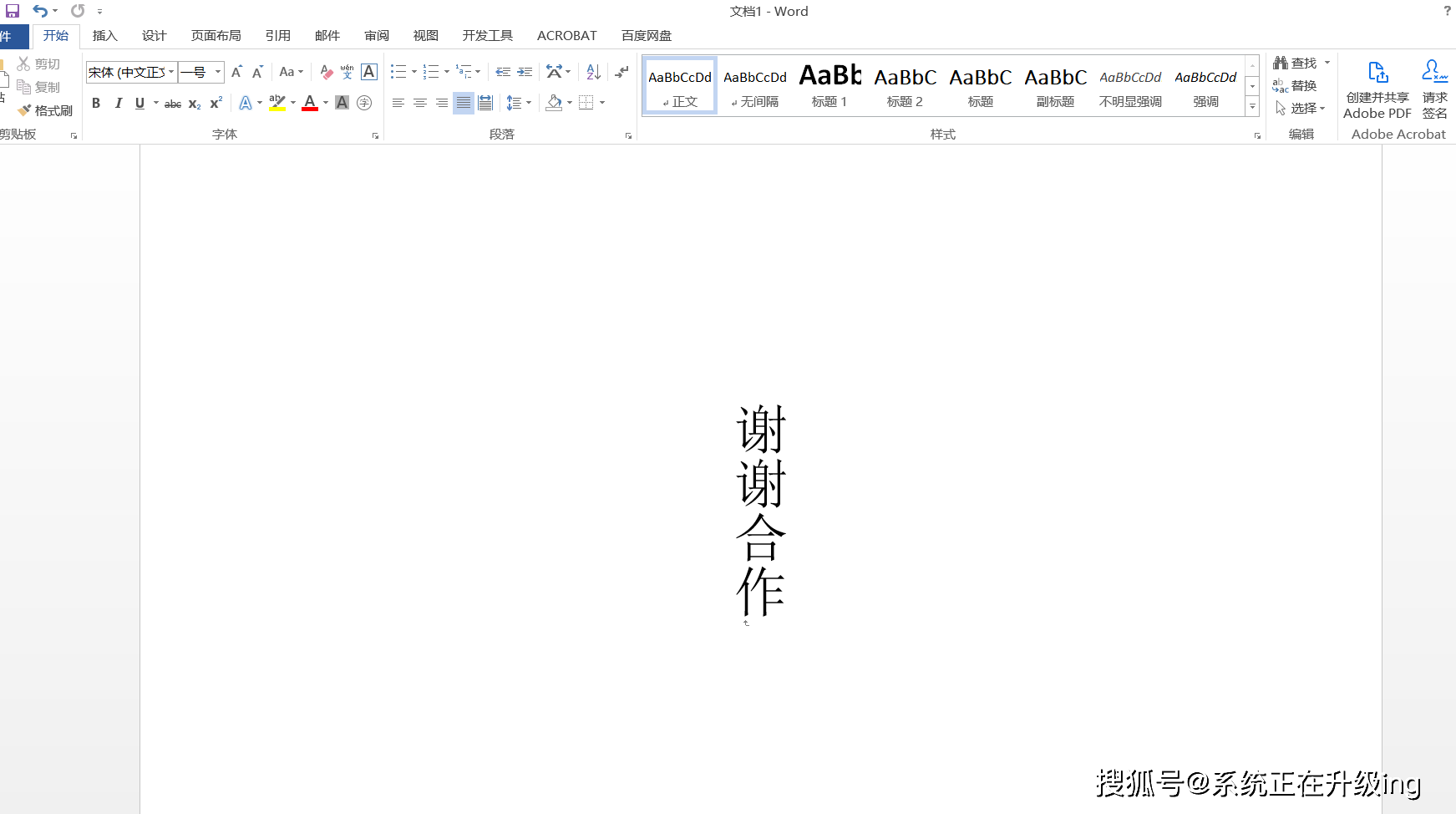The image size is (1456, 814).
Task: Apply bullet list
Action: tap(398, 73)
